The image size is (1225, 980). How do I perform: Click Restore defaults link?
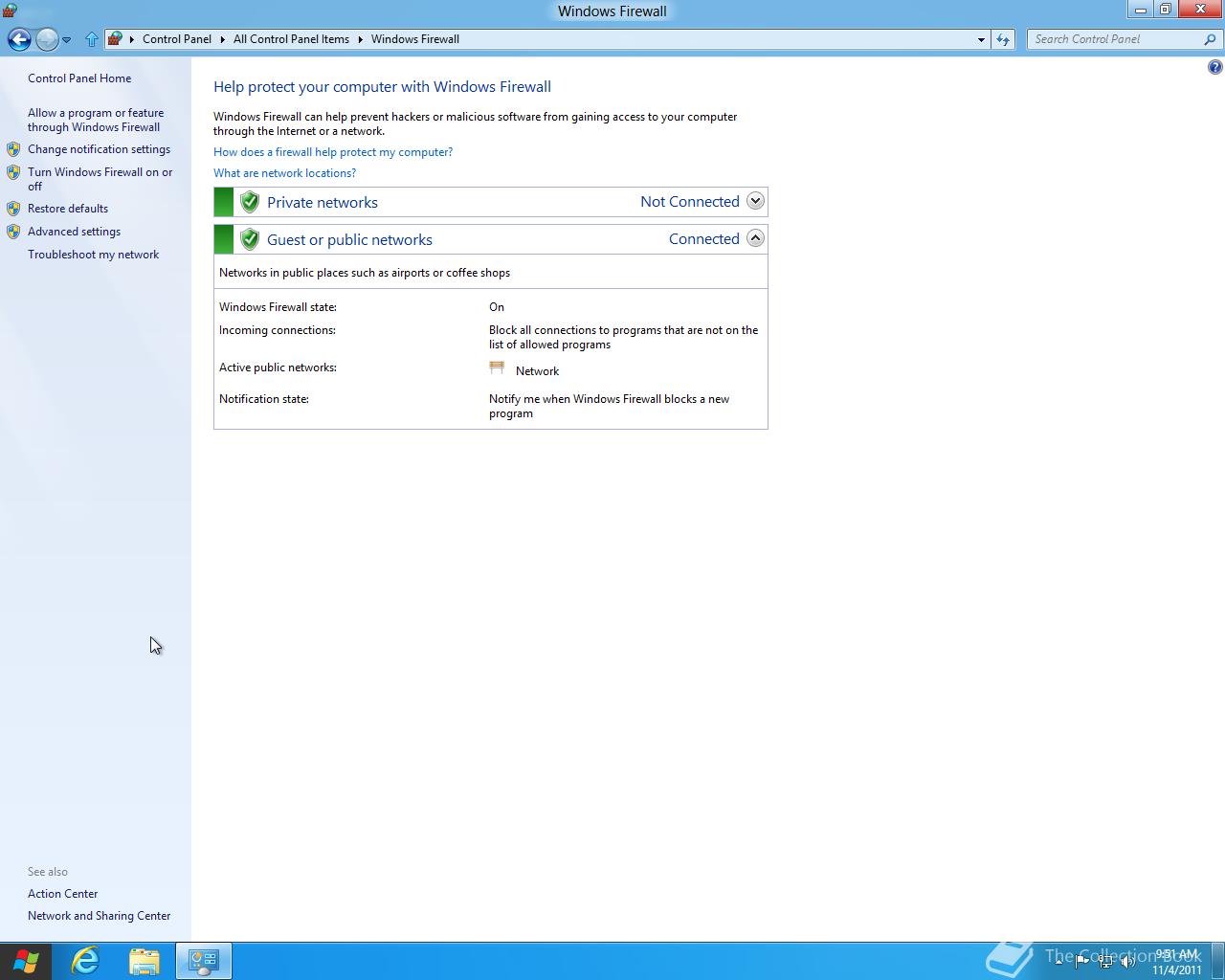pyautogui.click(x=68, y=209)
